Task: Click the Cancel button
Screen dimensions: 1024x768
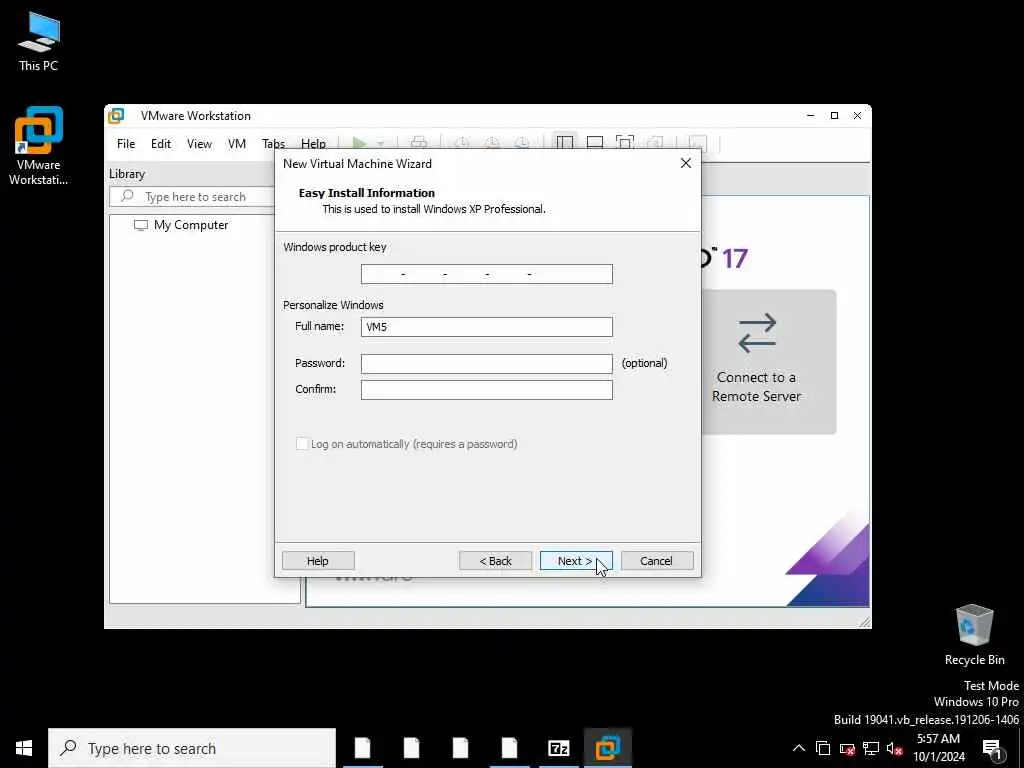Action: pos(657,561)
